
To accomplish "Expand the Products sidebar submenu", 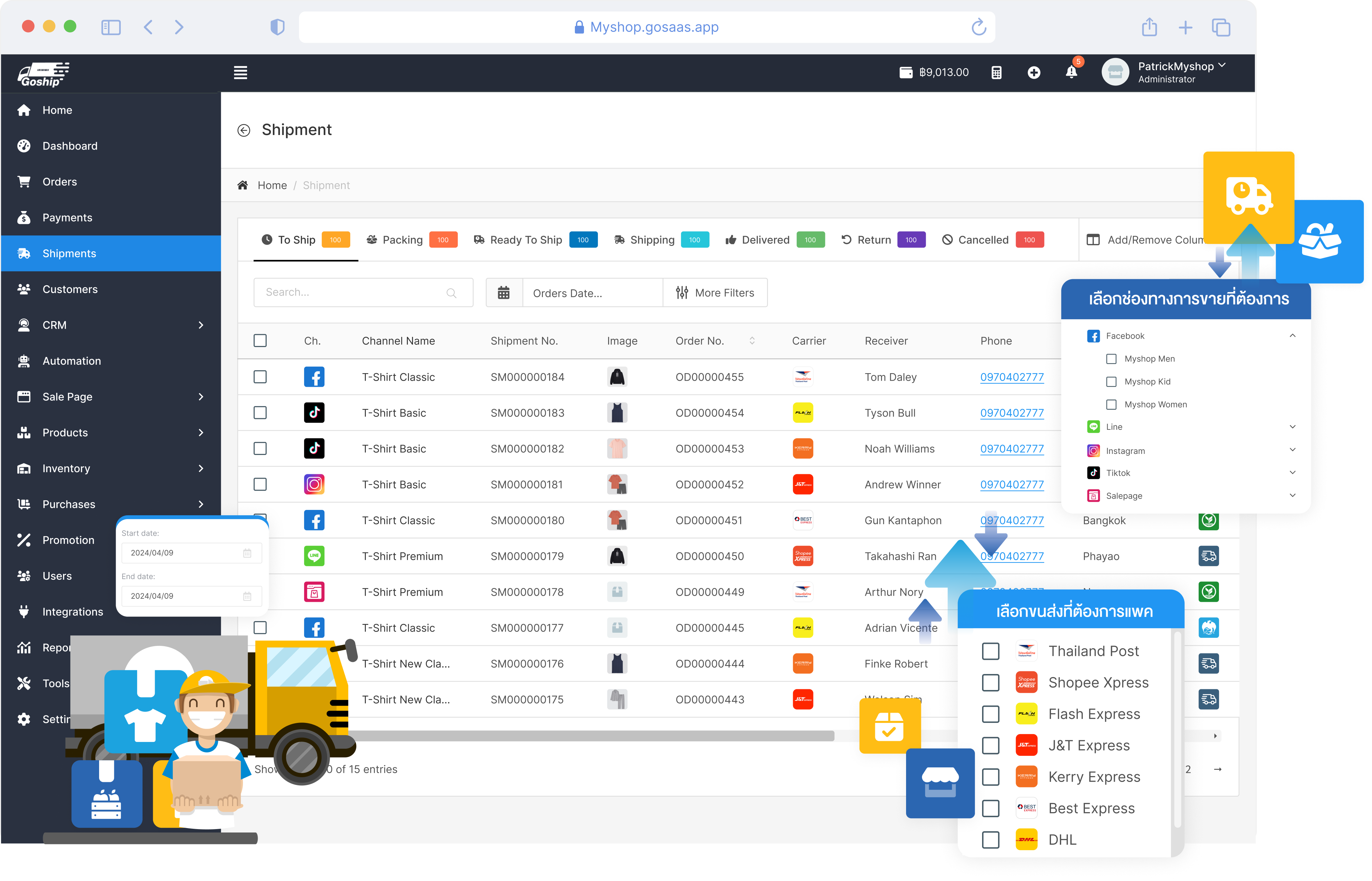I will (x=201, y=433).
